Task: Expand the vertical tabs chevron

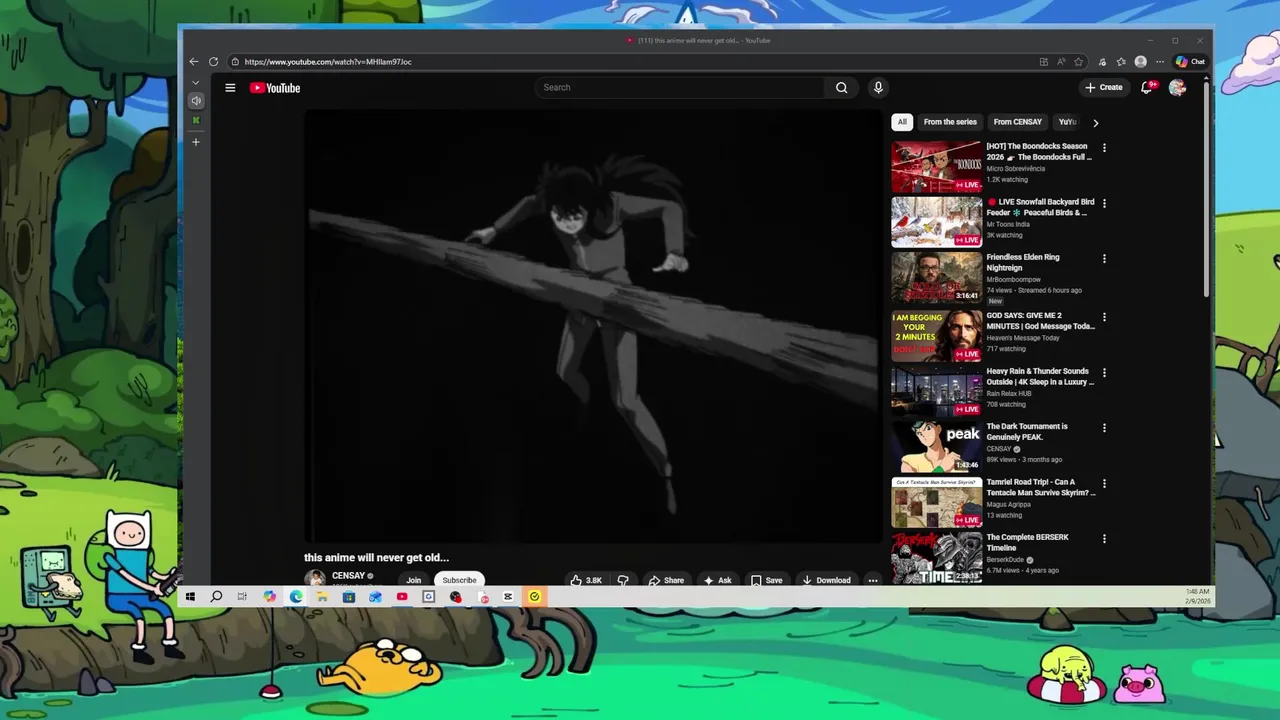Action: point(196,83)
